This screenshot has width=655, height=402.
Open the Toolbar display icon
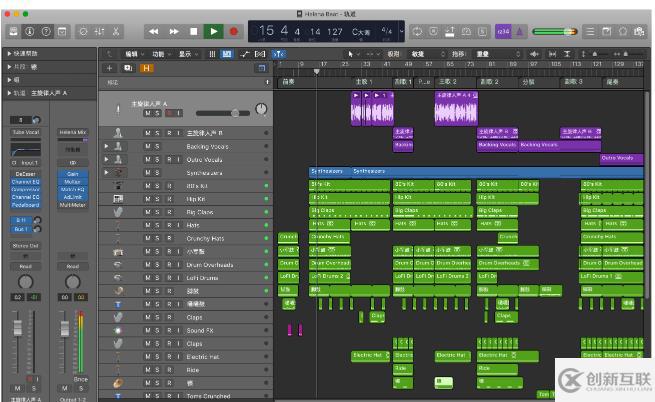pos(62,32)
